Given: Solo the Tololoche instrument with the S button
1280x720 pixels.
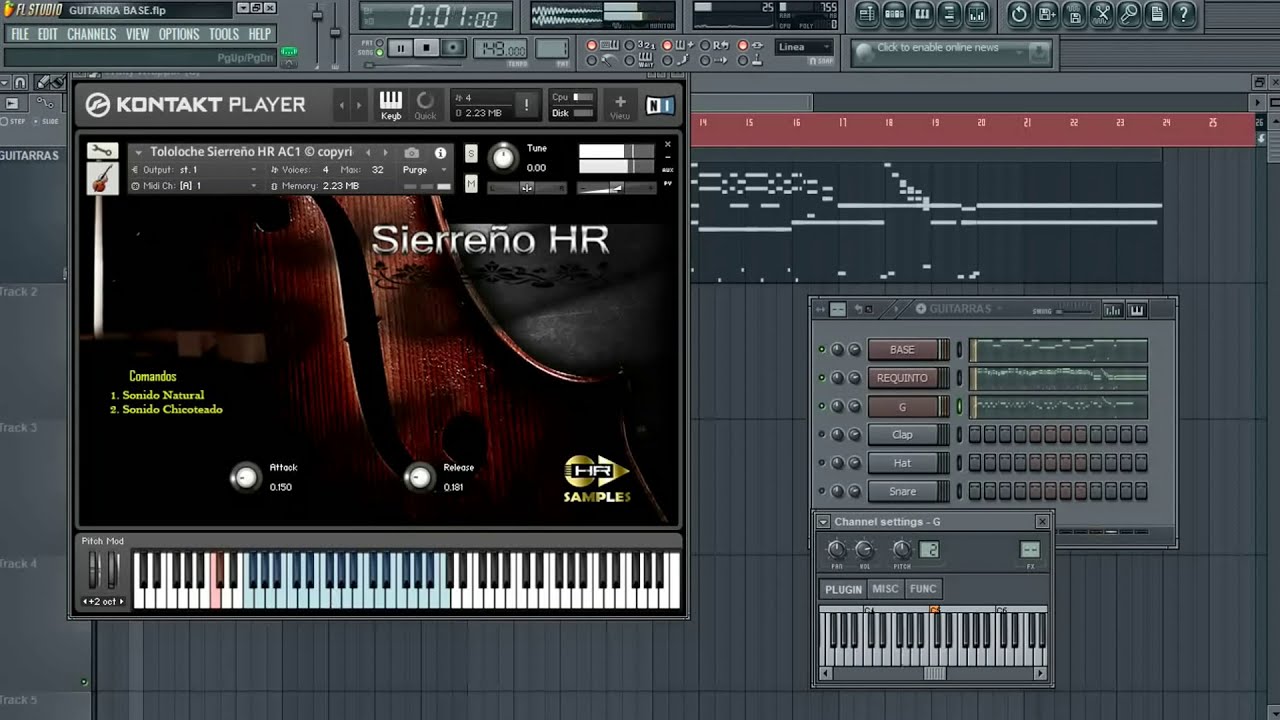Looking at the screenshot, I should pyautogui.click(x=472, y=154).
